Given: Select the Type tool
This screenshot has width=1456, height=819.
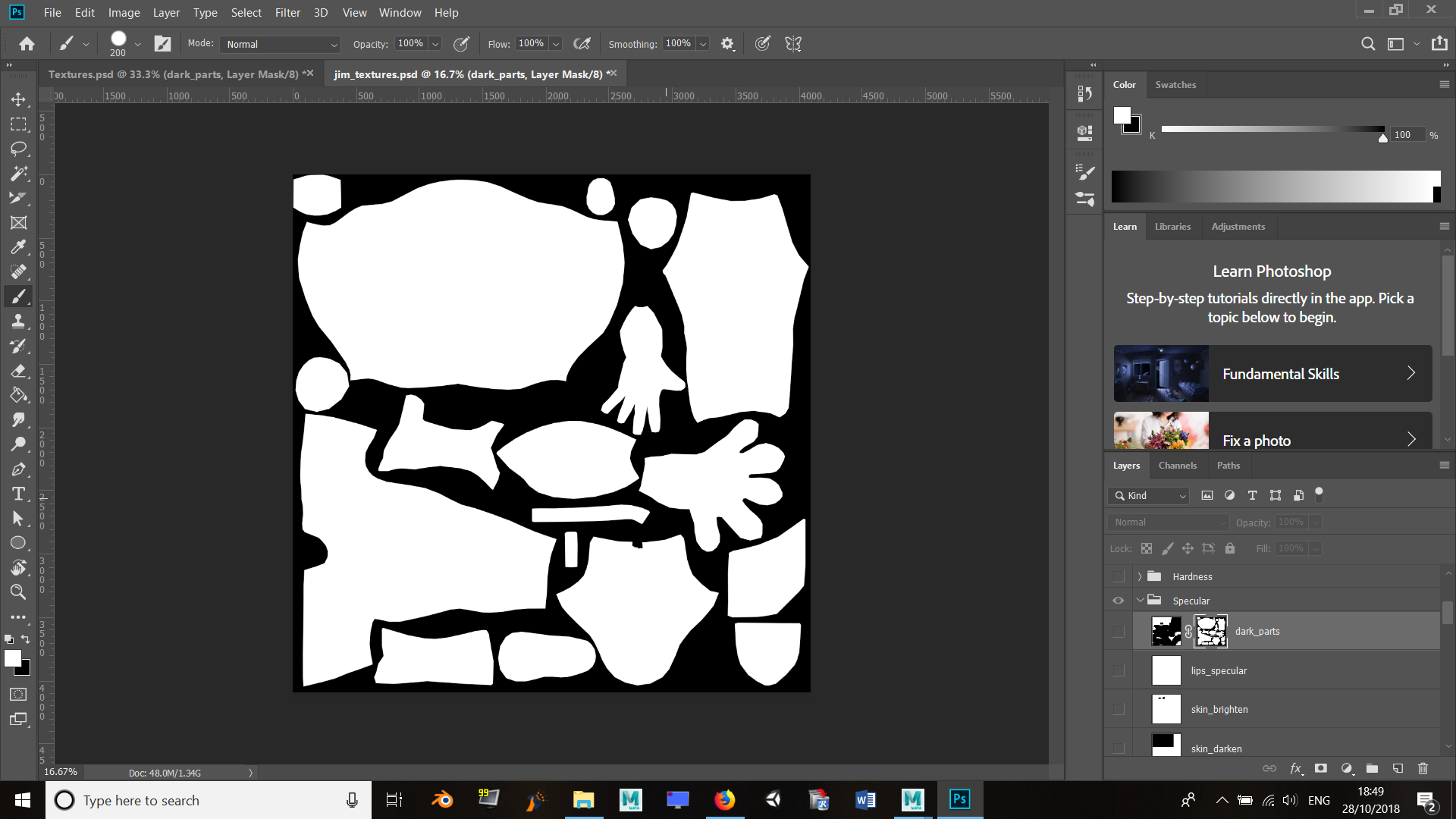Looking at the screenshot, I should click(x=18, y=494).
